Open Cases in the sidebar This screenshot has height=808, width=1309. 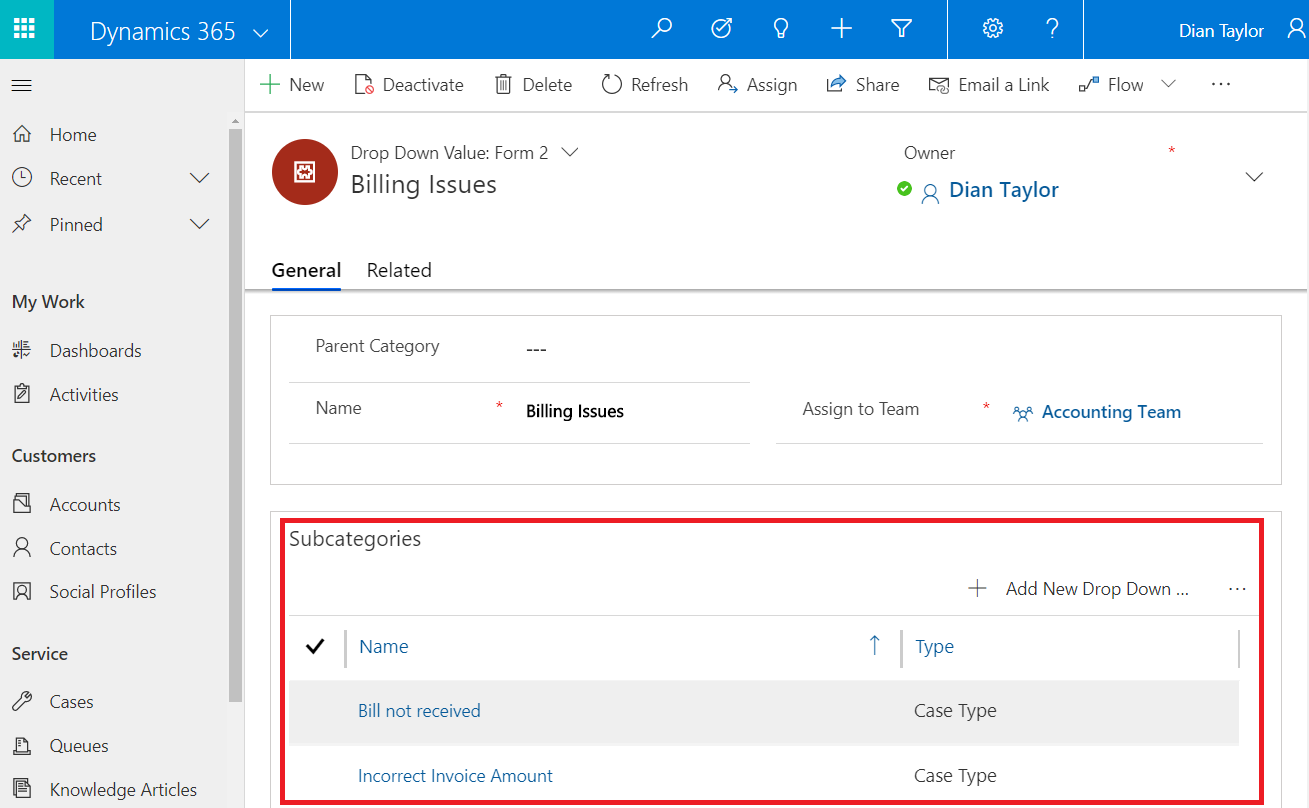click(71, 702)
